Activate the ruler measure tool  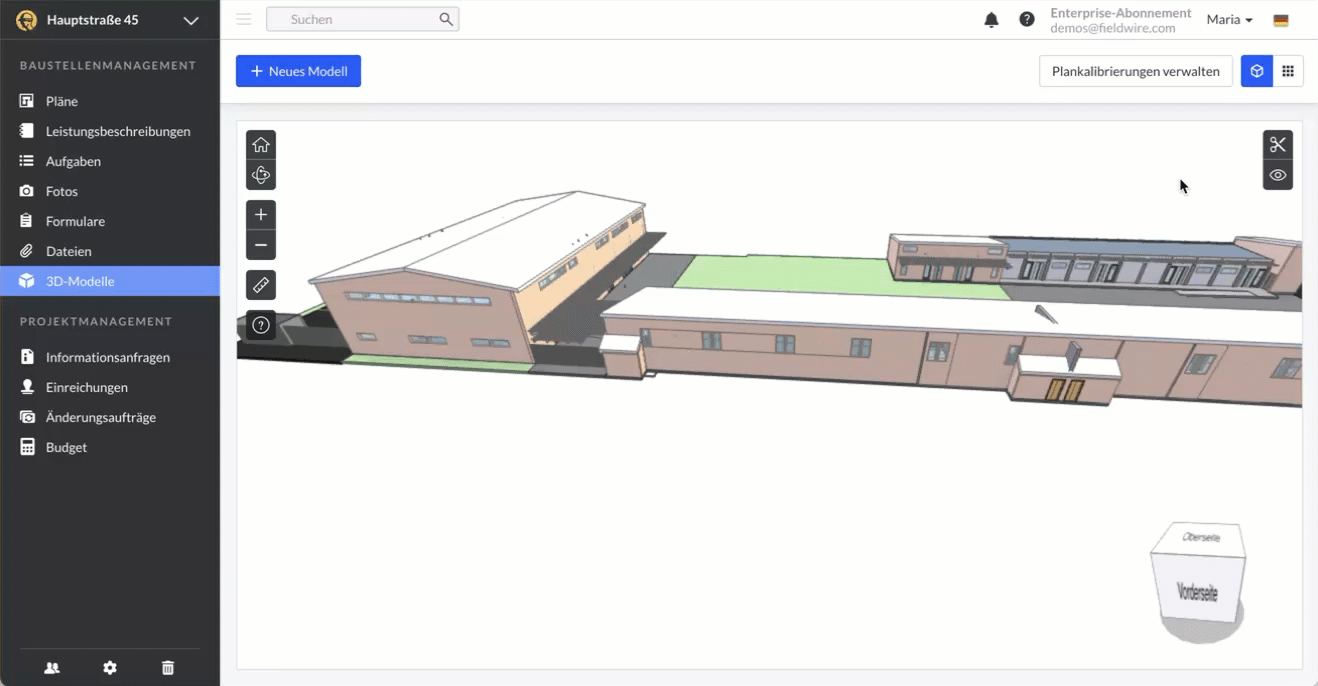(x=261, y=285)
